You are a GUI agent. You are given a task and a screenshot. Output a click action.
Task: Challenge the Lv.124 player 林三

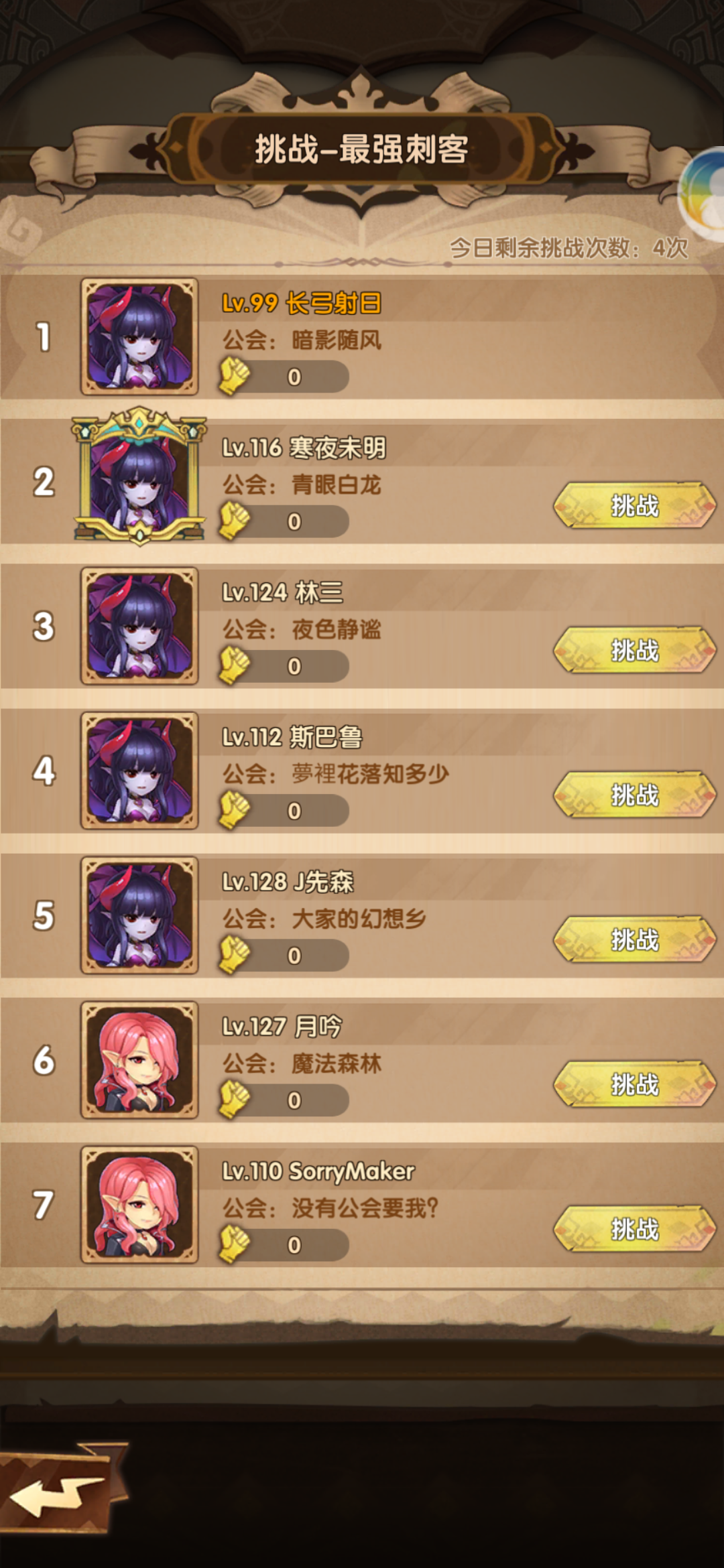coord(635,650)
